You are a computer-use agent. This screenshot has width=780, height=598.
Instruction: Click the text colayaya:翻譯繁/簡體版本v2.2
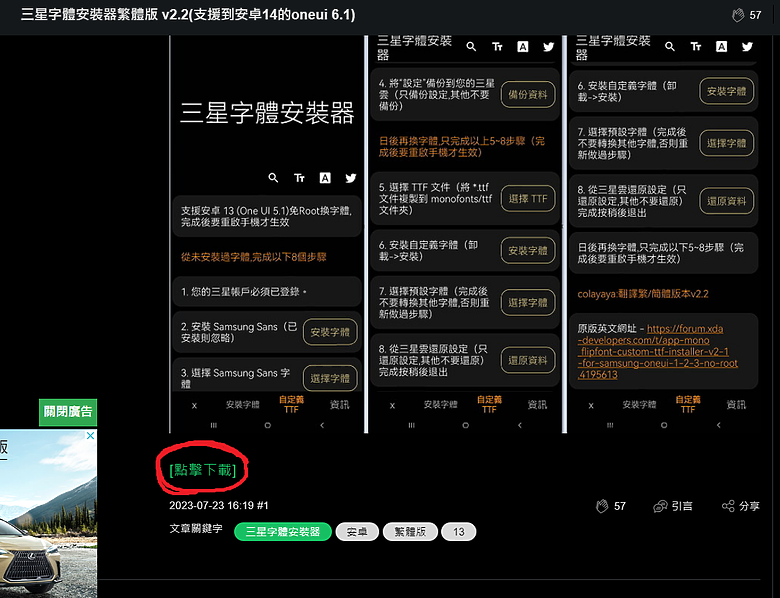643,294
